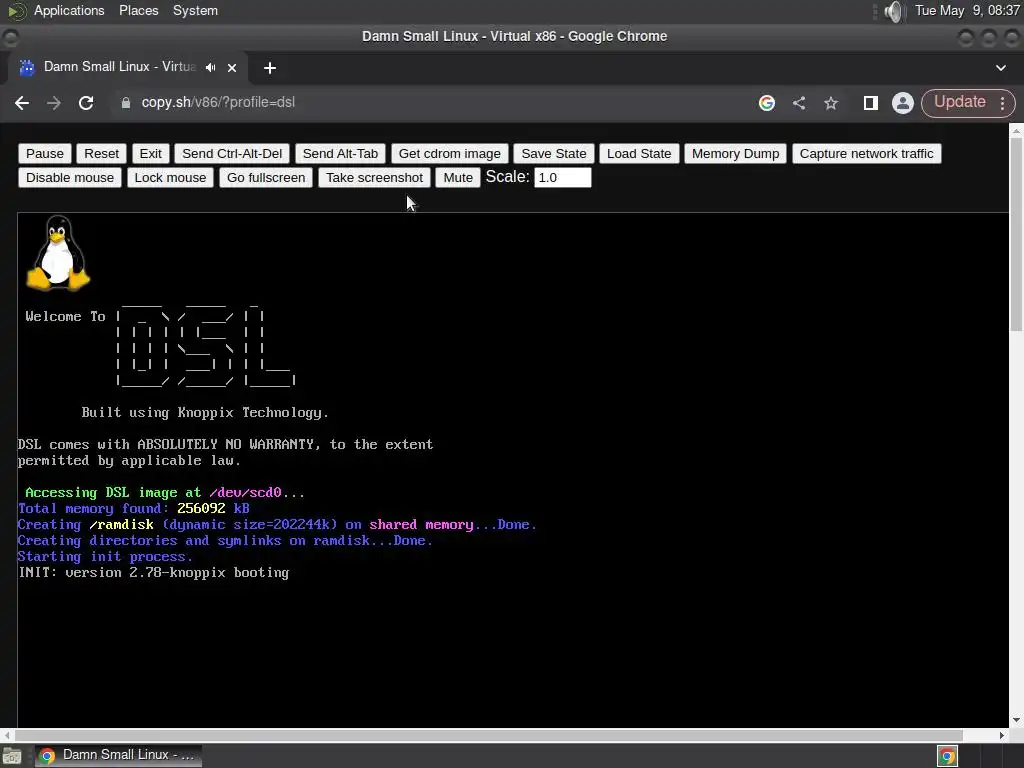Click the show desktop icon in bottom panel
The height and width of the screenshot is (768, 1024).
coord(12,756)
